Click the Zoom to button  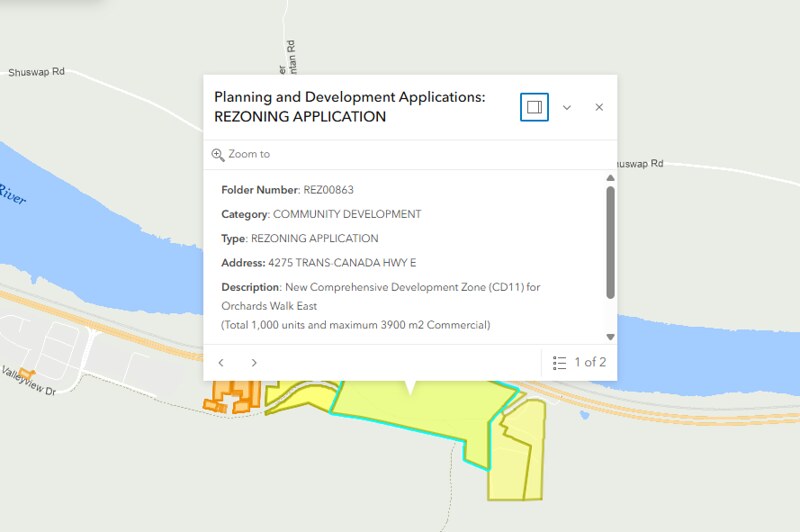click(241, 154)
